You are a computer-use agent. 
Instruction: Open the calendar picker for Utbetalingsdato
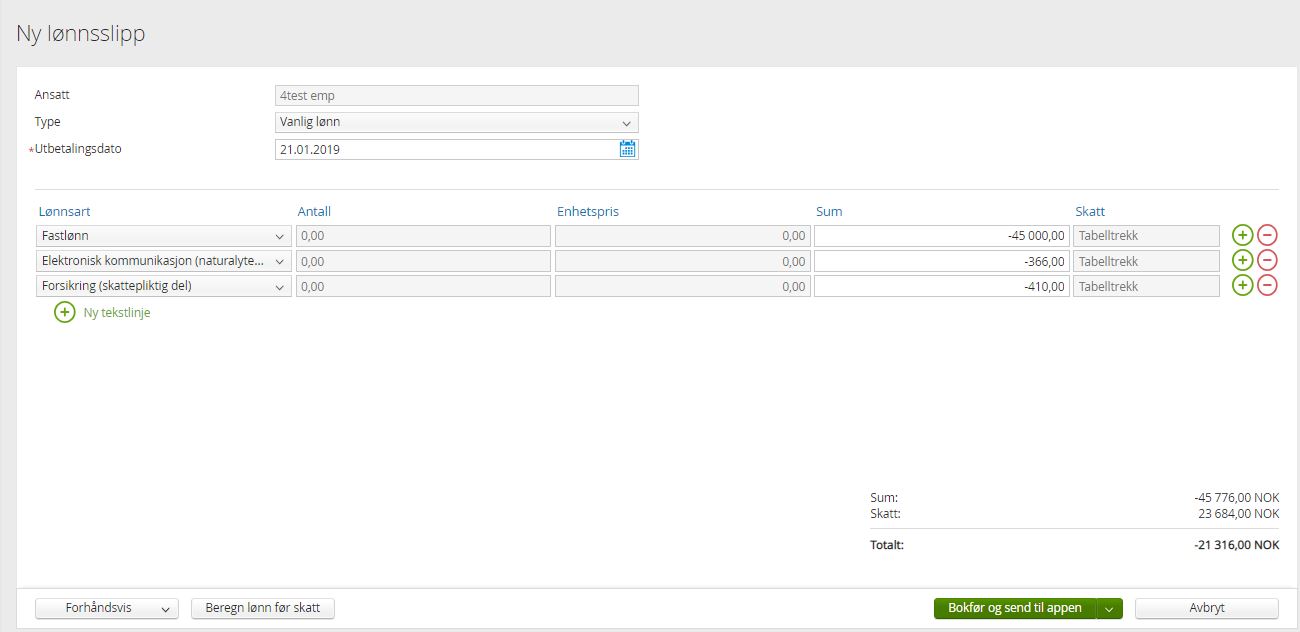pyautogui.click(x=627, y=149)
